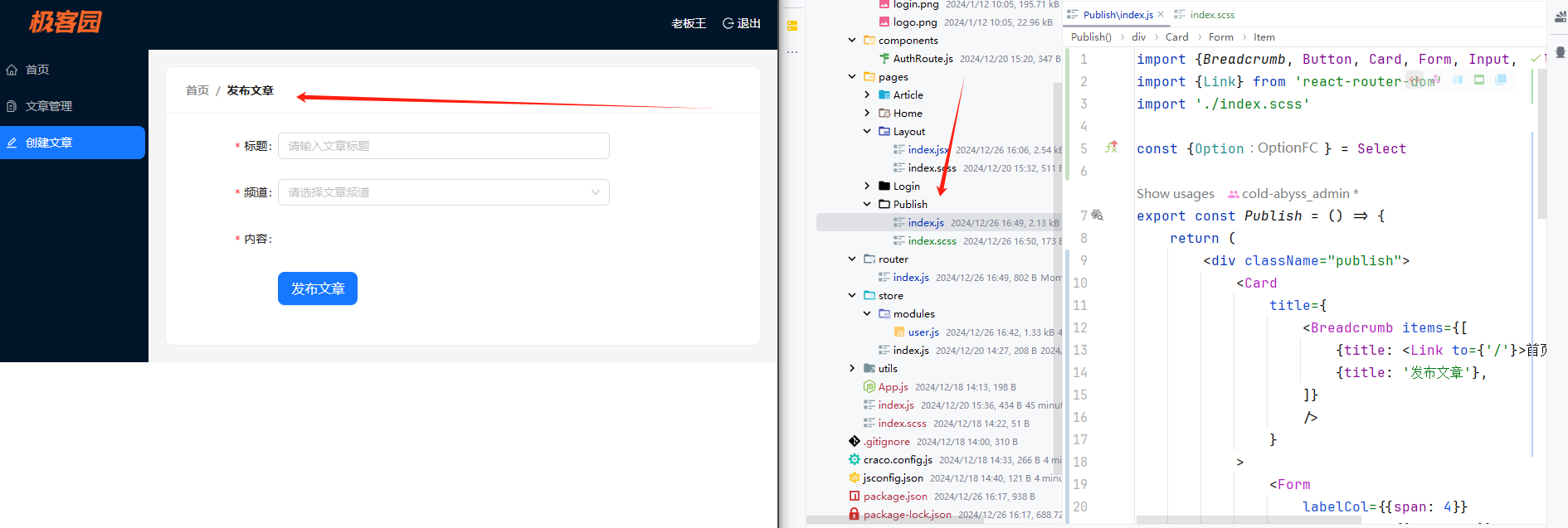Image resolution: width=1568 pixels, height=528 pixels.
Task: Expand the Login folder
Action: point(867,186)
